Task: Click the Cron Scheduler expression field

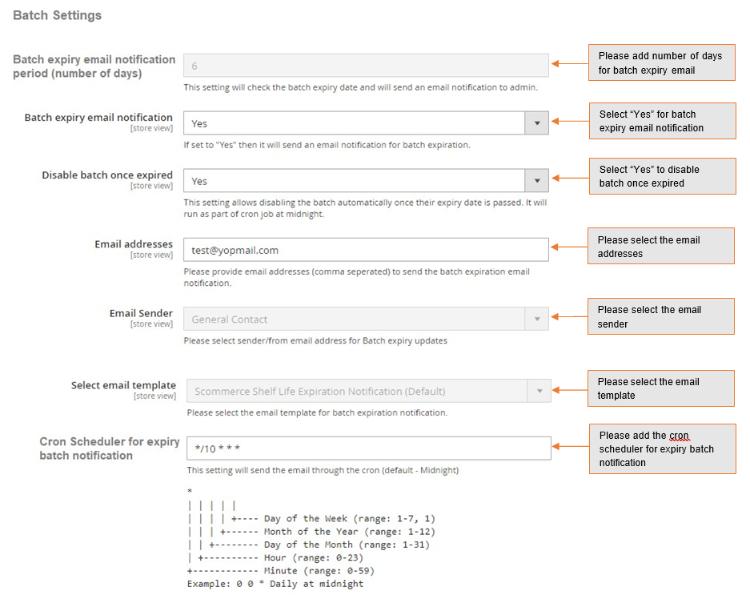Action: click(369, 448)
